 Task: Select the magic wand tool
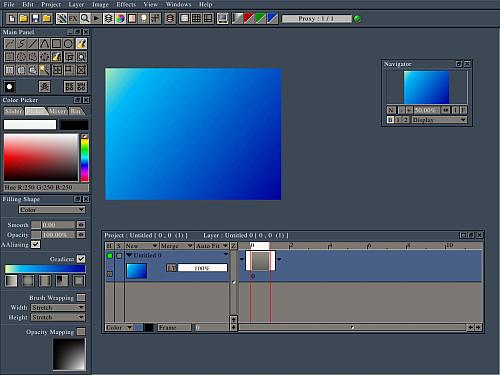44,70
